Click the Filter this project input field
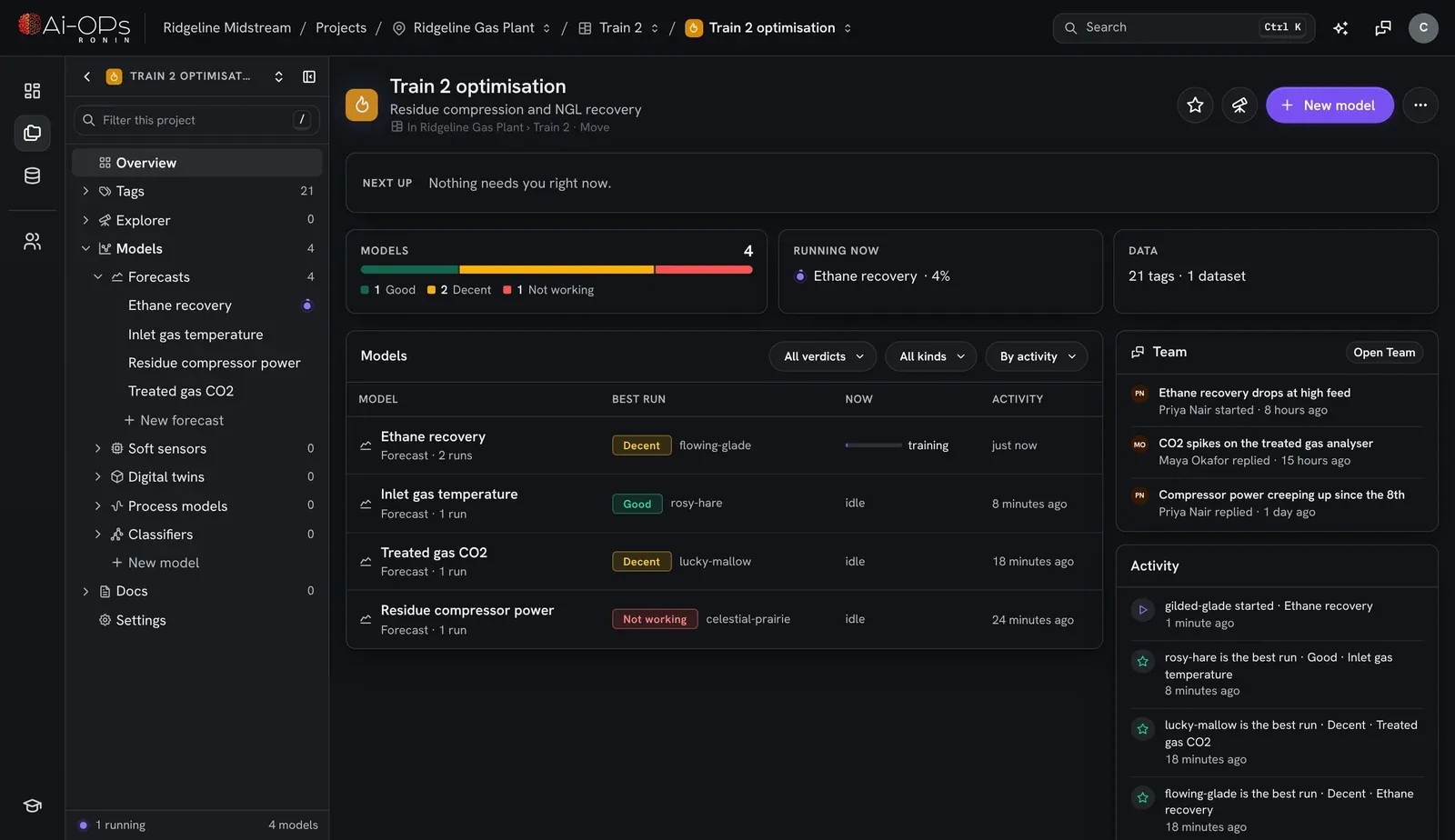This screenshot has height=840, width=1455. [x=197, y=120]
